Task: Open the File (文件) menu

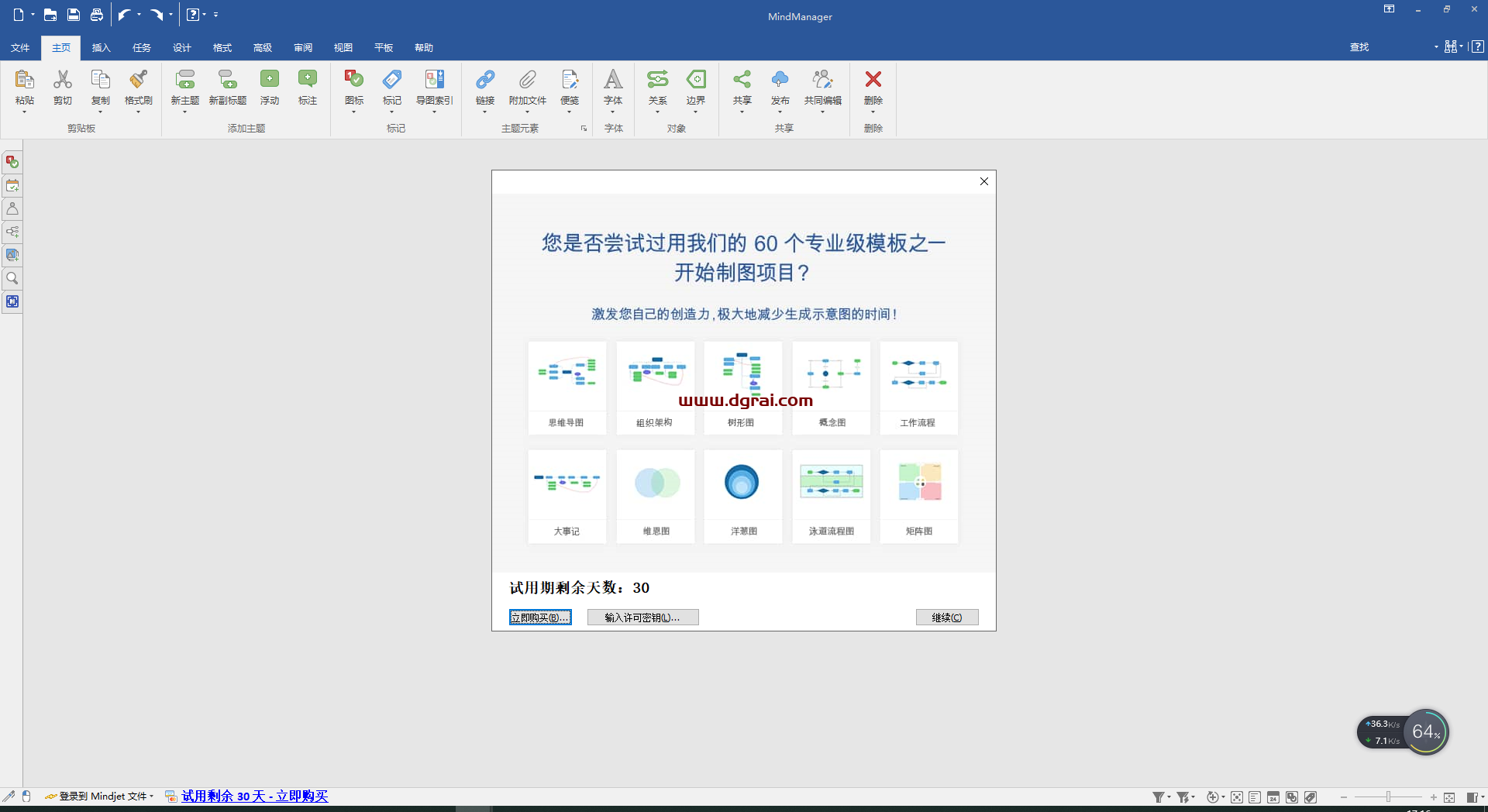Action: pos(20,48)
